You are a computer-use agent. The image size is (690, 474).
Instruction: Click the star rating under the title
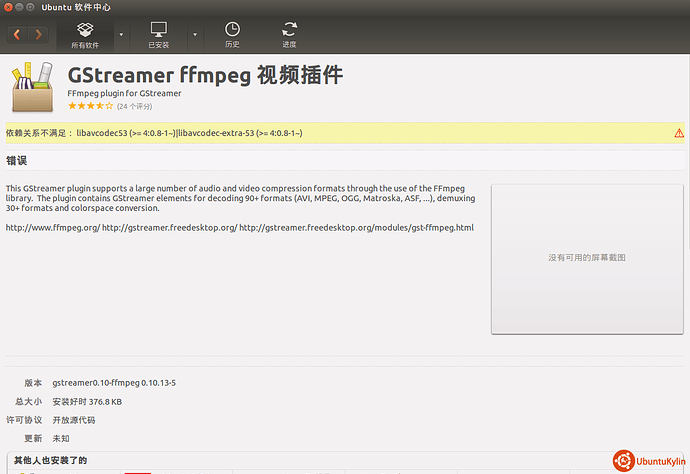91,106
